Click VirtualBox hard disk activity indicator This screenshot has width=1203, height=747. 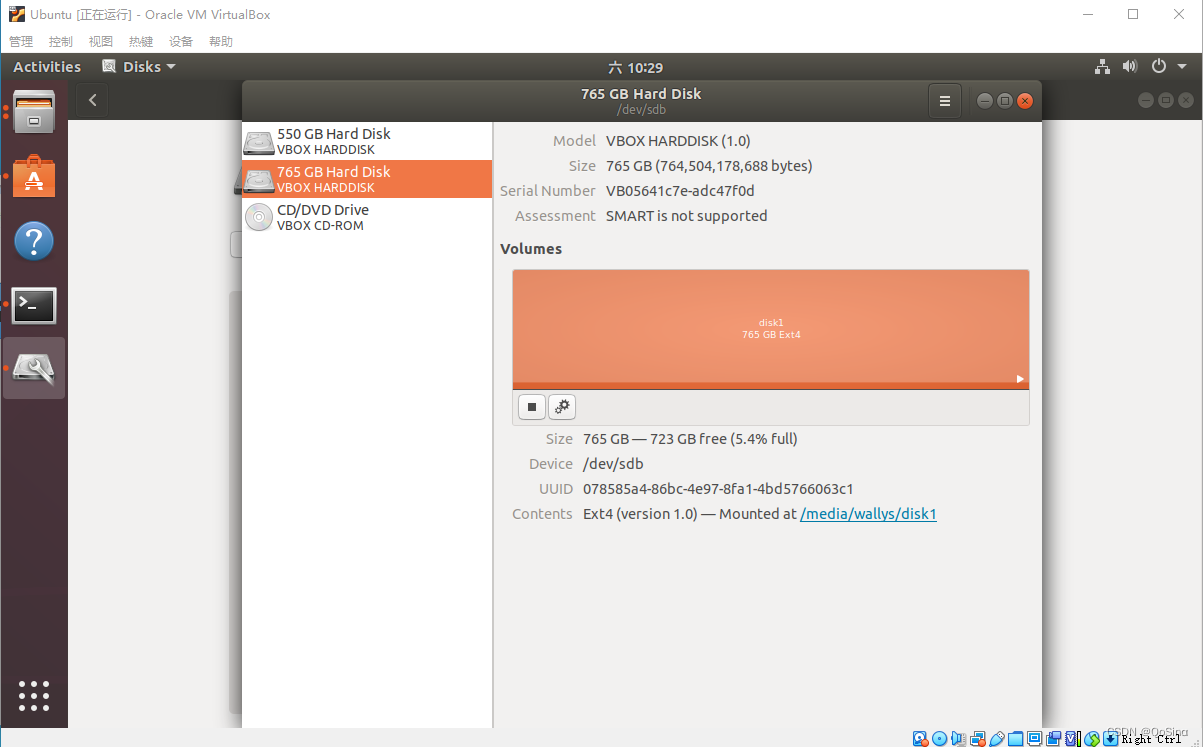pyautogui.click(x=920, y=738)
